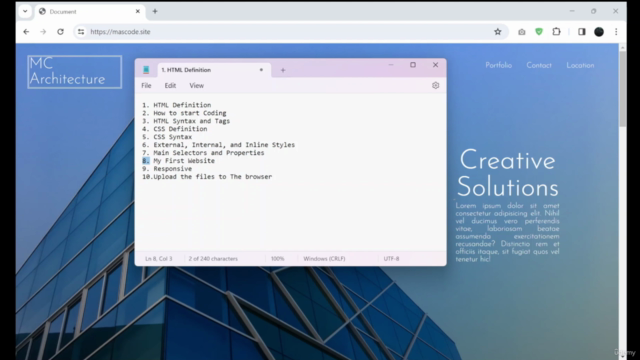Click the Lorem ipsum paragraph on website

507,232
